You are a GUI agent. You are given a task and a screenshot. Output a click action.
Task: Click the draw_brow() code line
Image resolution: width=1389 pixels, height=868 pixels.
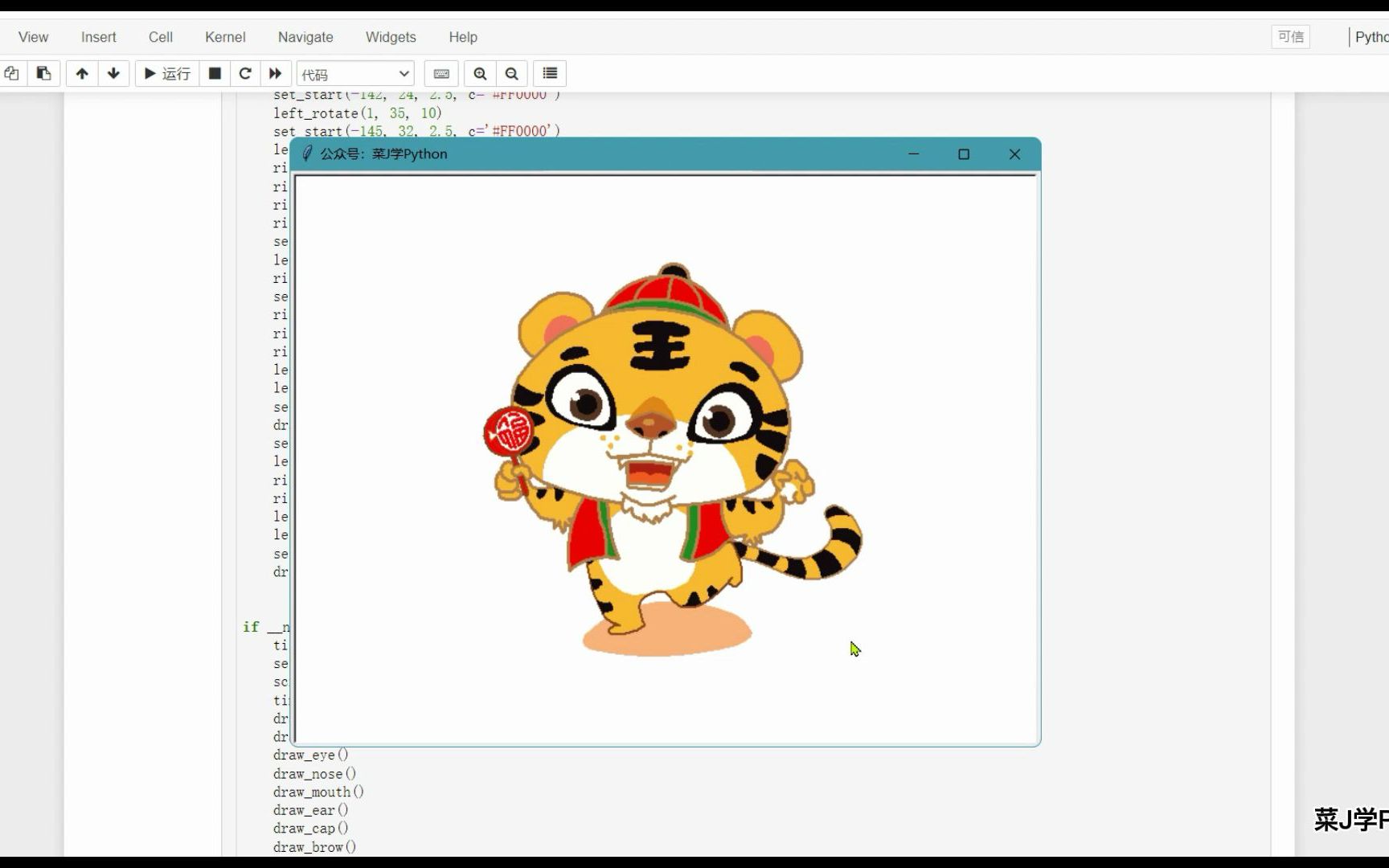point(314,847)
